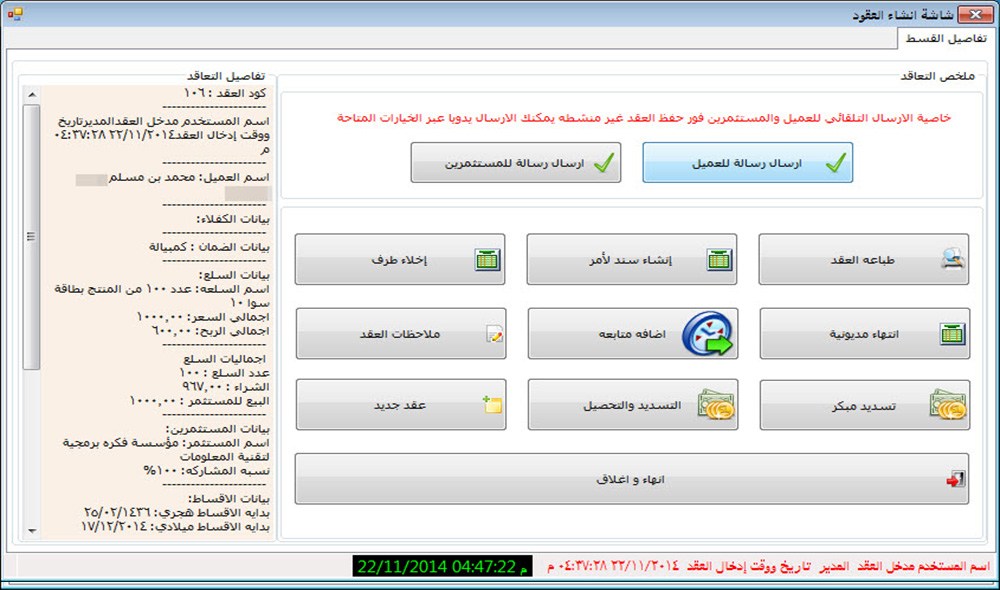Click the red exit icon on انهاء و اغلاق

pos(955,479)
